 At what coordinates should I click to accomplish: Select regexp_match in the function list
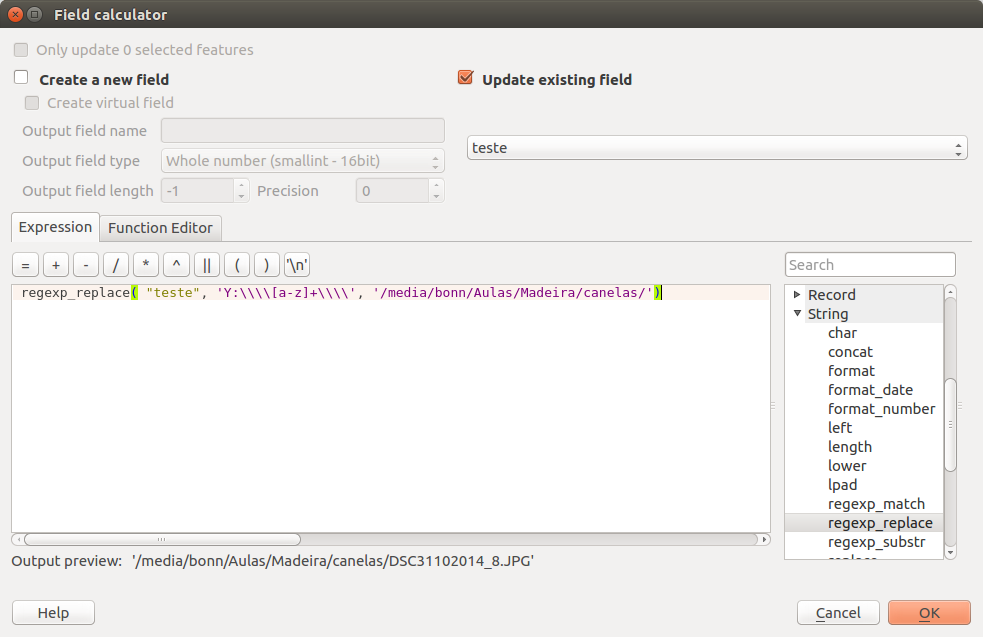876,504
